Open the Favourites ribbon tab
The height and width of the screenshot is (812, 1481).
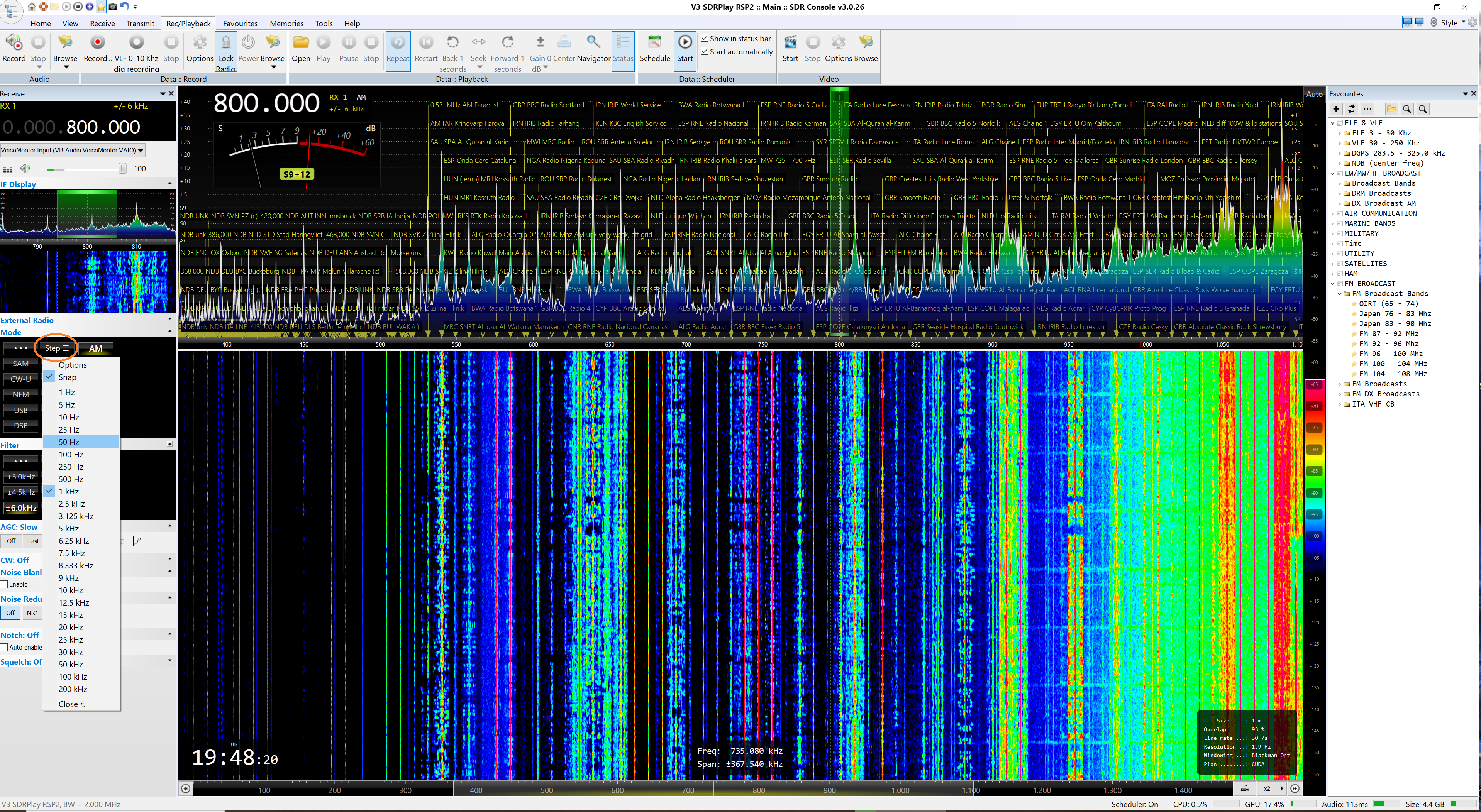[x=240, y=24]
